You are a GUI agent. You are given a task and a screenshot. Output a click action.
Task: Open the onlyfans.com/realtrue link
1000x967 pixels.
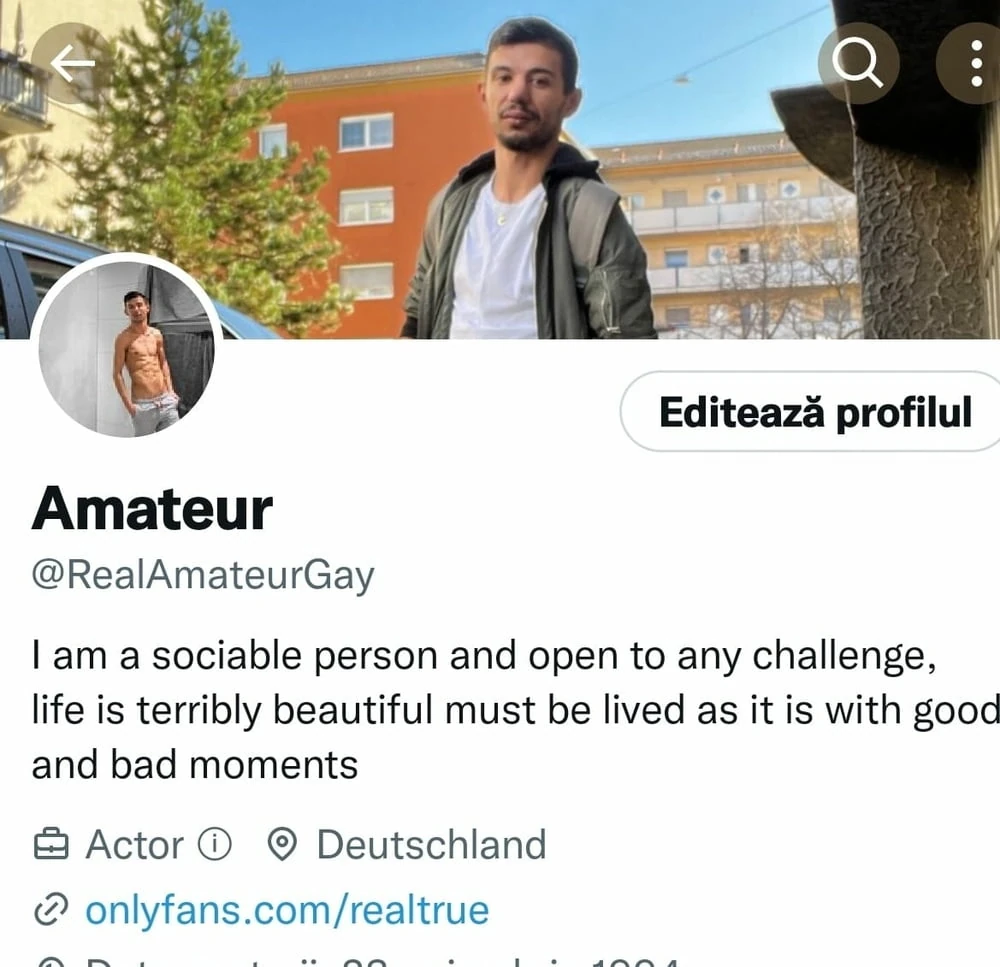(288, 910)
